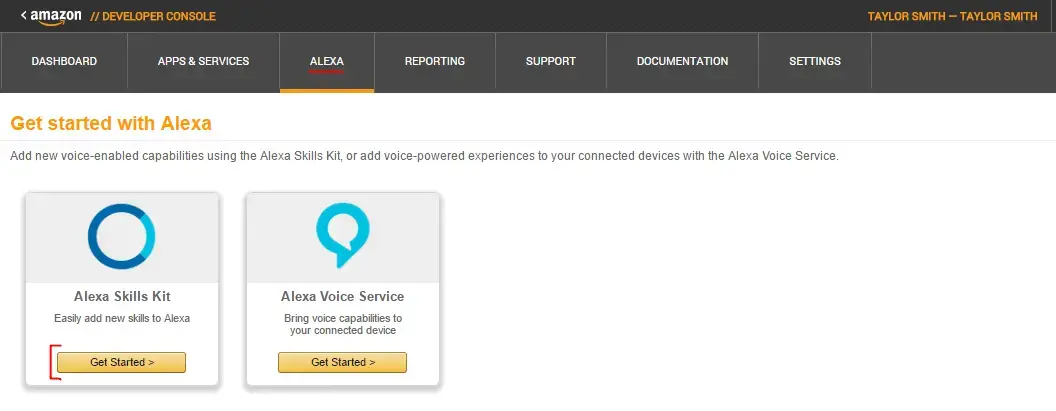
Task: Click the "Bring voice capabilities" description text
Action: [342, 324]
